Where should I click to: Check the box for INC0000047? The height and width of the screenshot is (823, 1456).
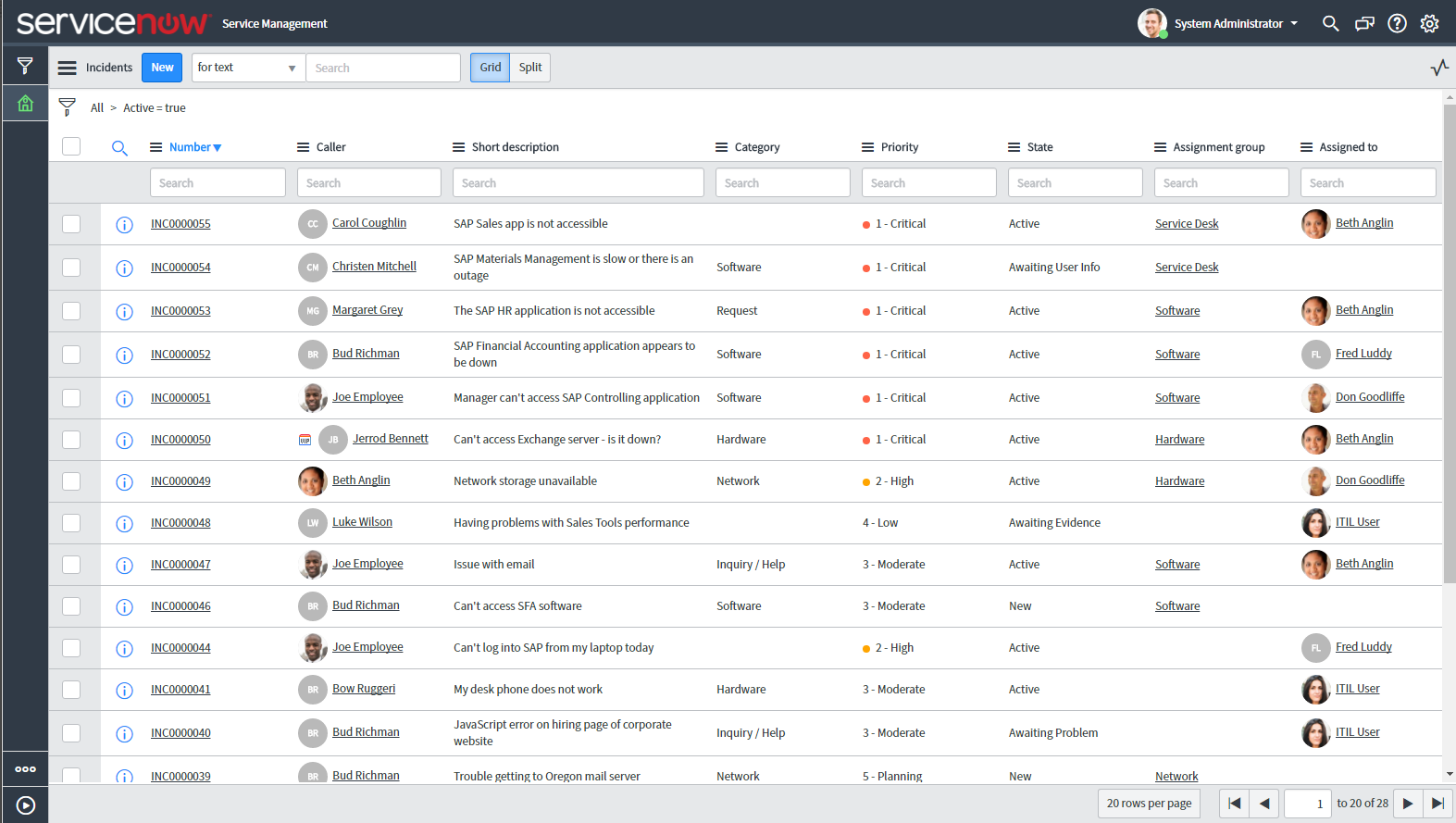(x=71, y=565)
